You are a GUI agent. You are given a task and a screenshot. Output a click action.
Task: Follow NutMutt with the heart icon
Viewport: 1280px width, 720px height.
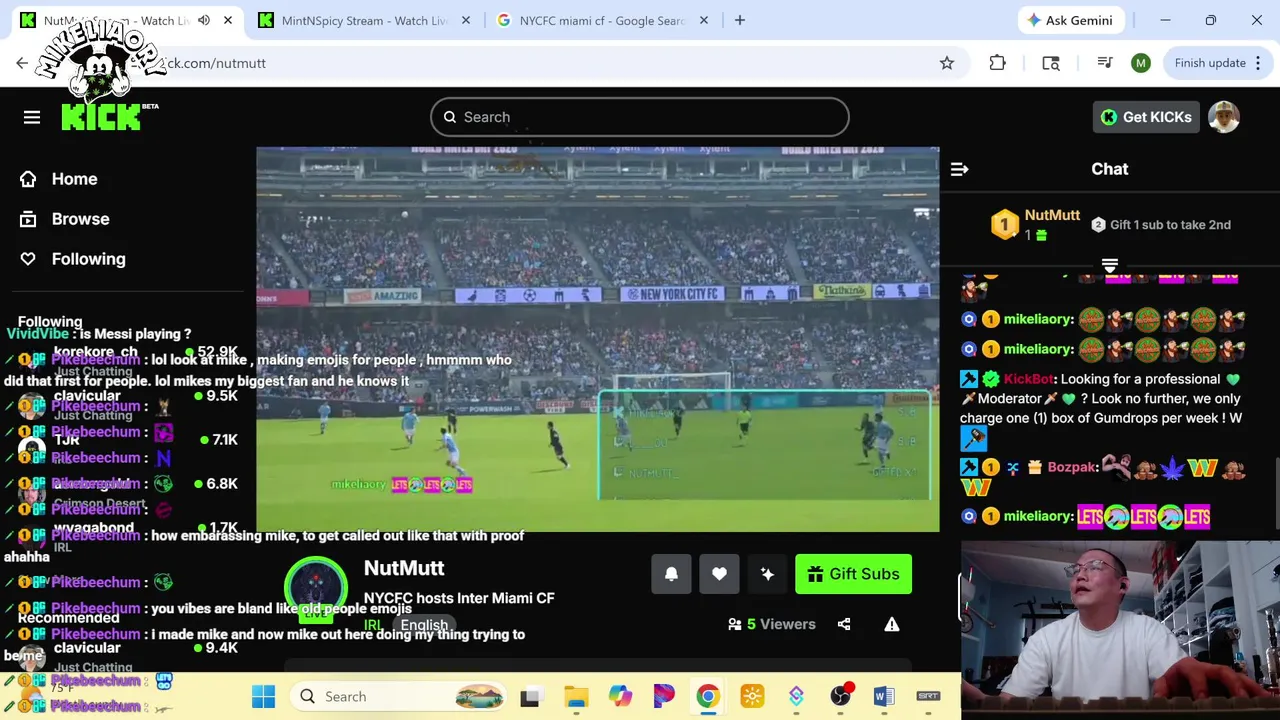pyautogui.click(x=719, y=574)
